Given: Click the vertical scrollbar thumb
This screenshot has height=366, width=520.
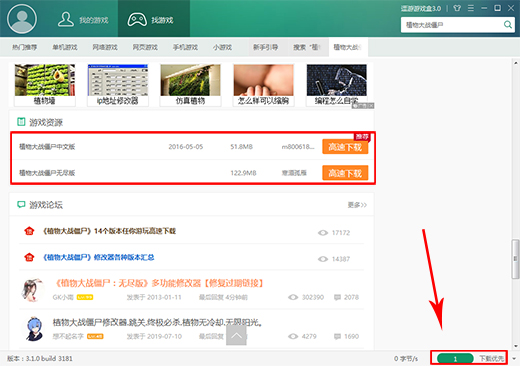Looking at the screenshot, I should click(x=516, y=259).
